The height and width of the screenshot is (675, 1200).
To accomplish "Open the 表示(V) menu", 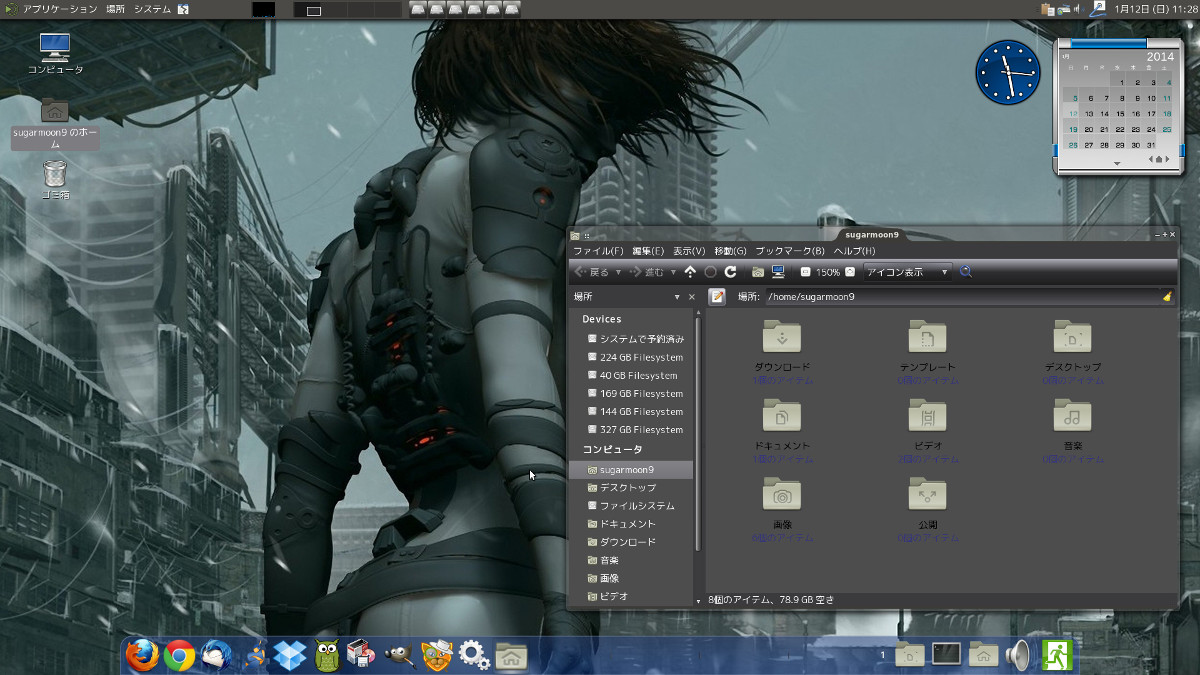I will [689, 251].
